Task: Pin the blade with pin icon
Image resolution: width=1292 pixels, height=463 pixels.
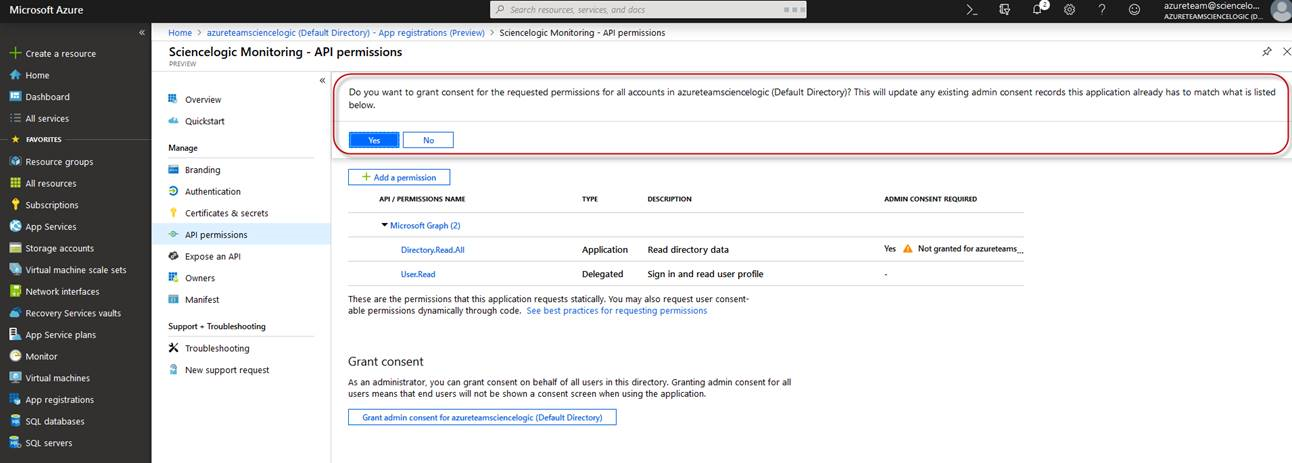Action: point(1267,51)
